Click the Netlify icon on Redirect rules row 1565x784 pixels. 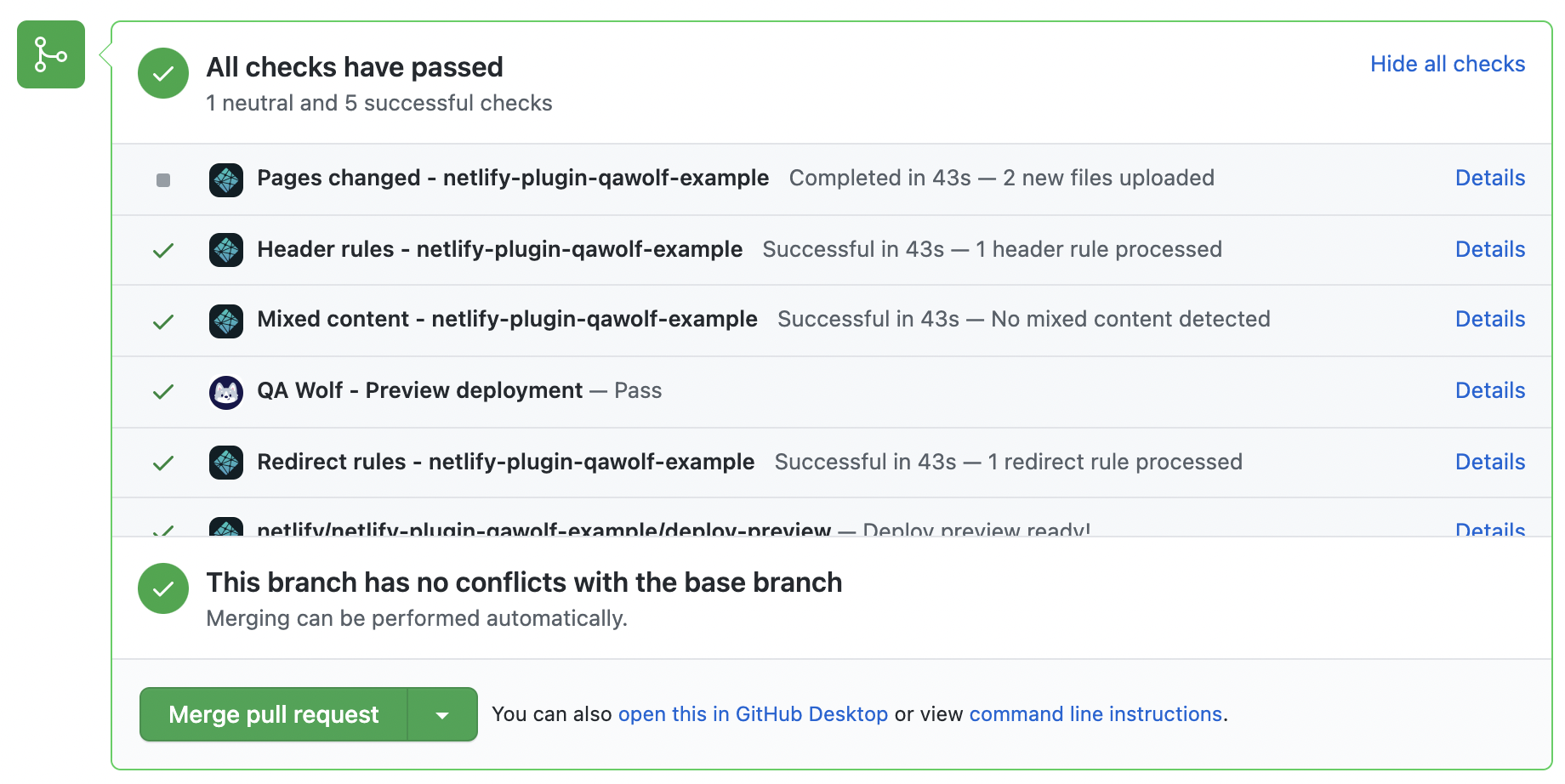point(226,462)
